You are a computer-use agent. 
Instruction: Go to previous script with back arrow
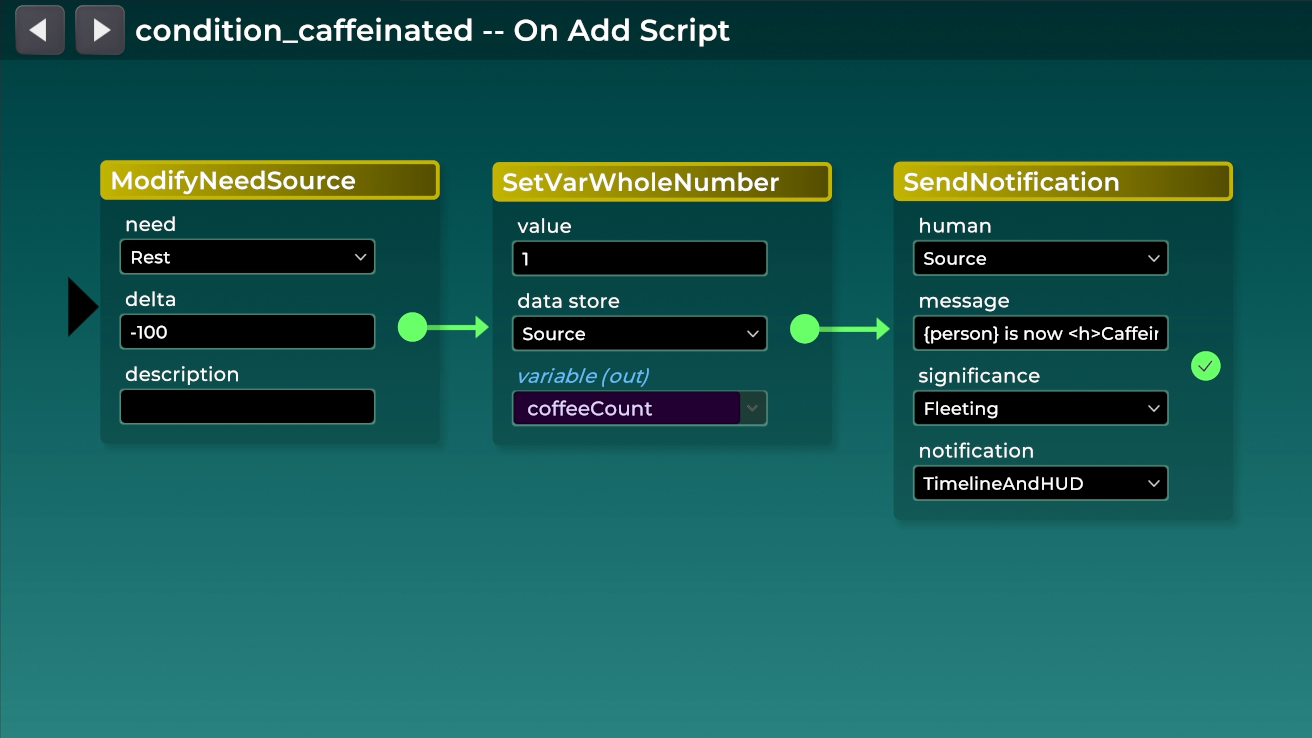(40, 30)
